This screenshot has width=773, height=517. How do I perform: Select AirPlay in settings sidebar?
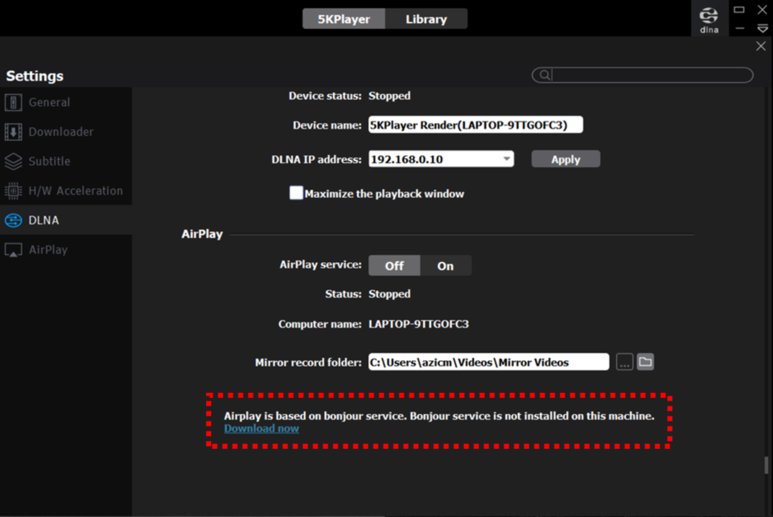click(x=66, y=250)
